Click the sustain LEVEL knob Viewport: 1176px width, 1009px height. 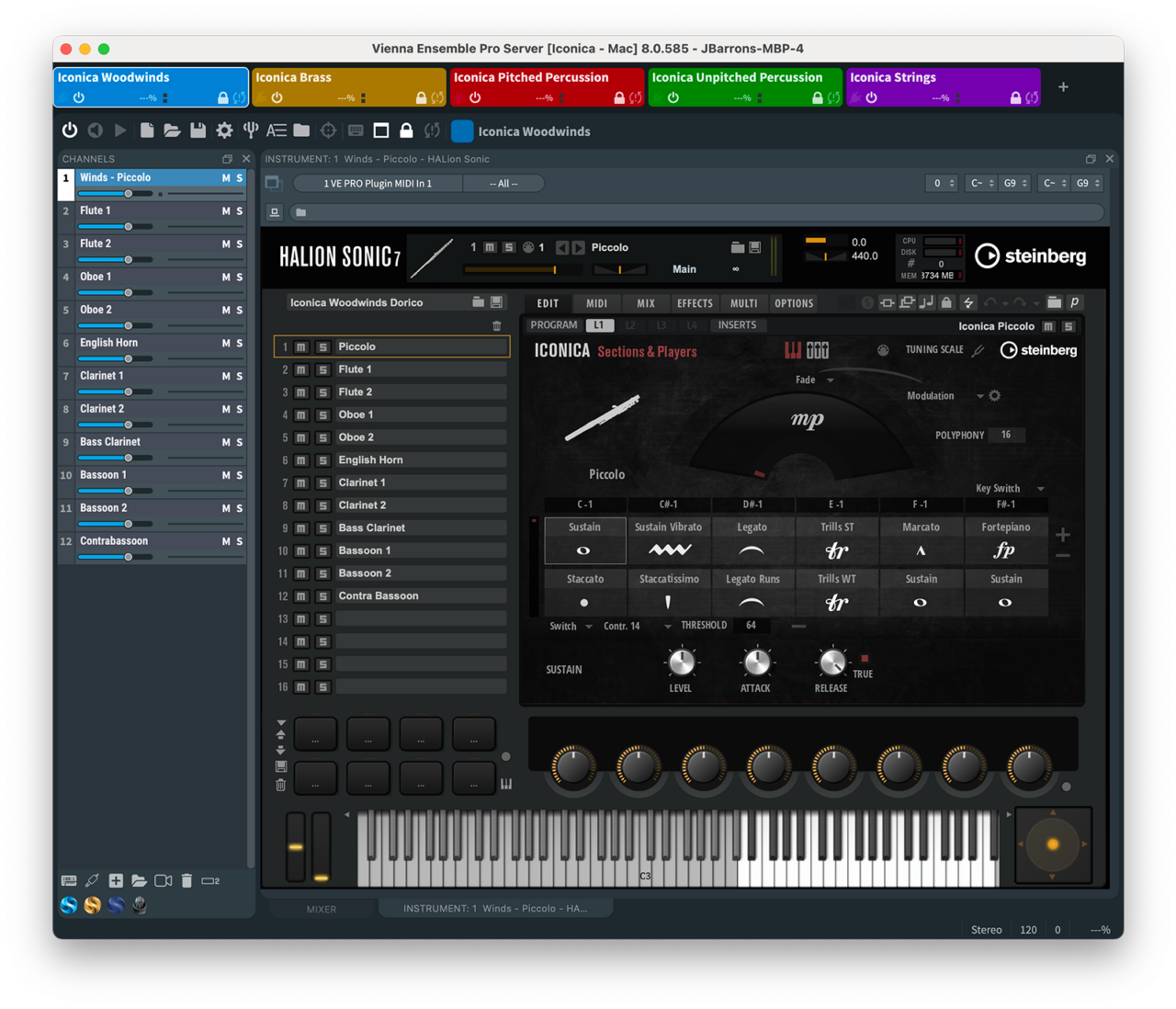tap(681, 662)
